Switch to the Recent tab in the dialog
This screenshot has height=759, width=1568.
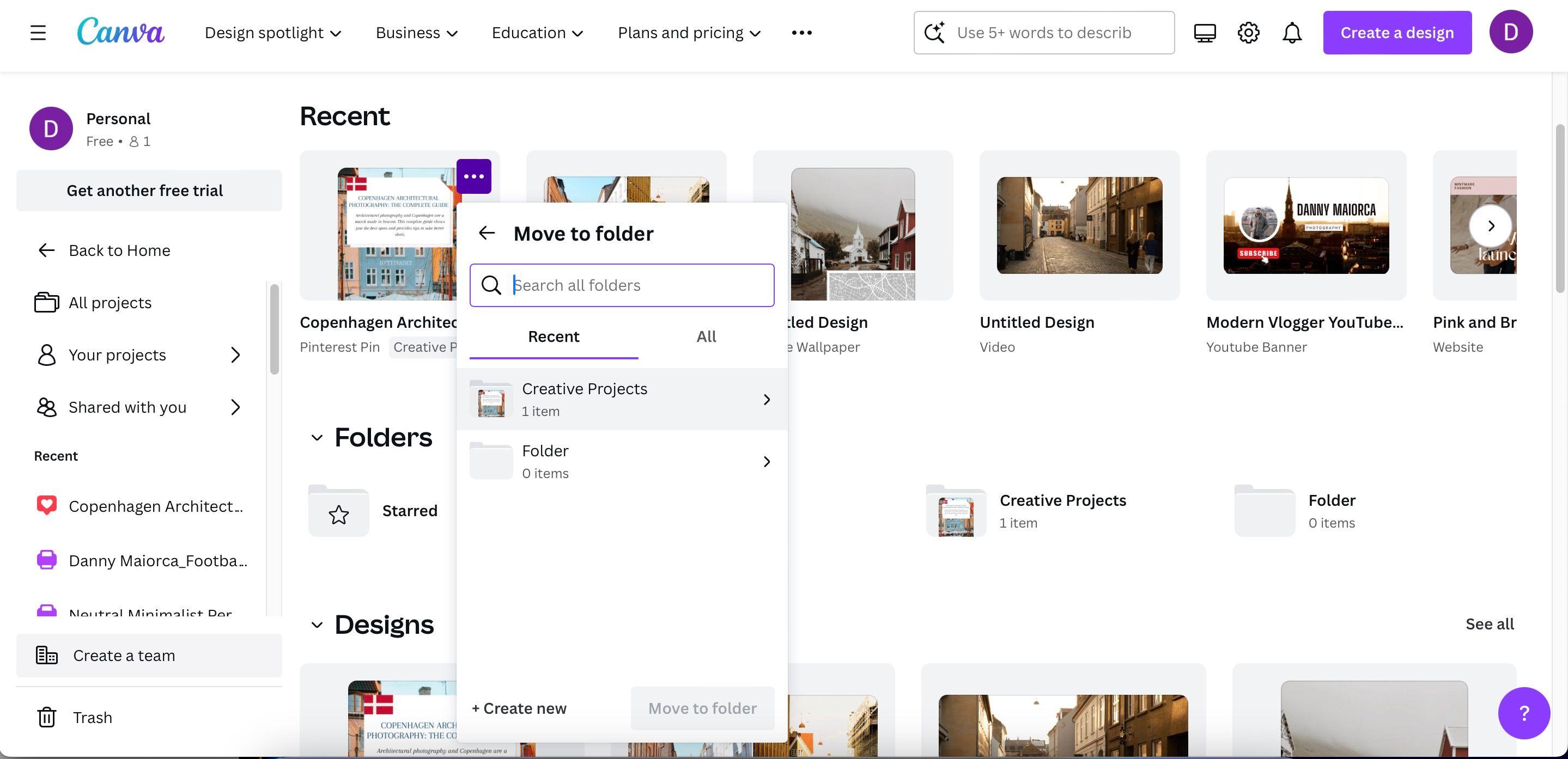[x=552, y=336]
